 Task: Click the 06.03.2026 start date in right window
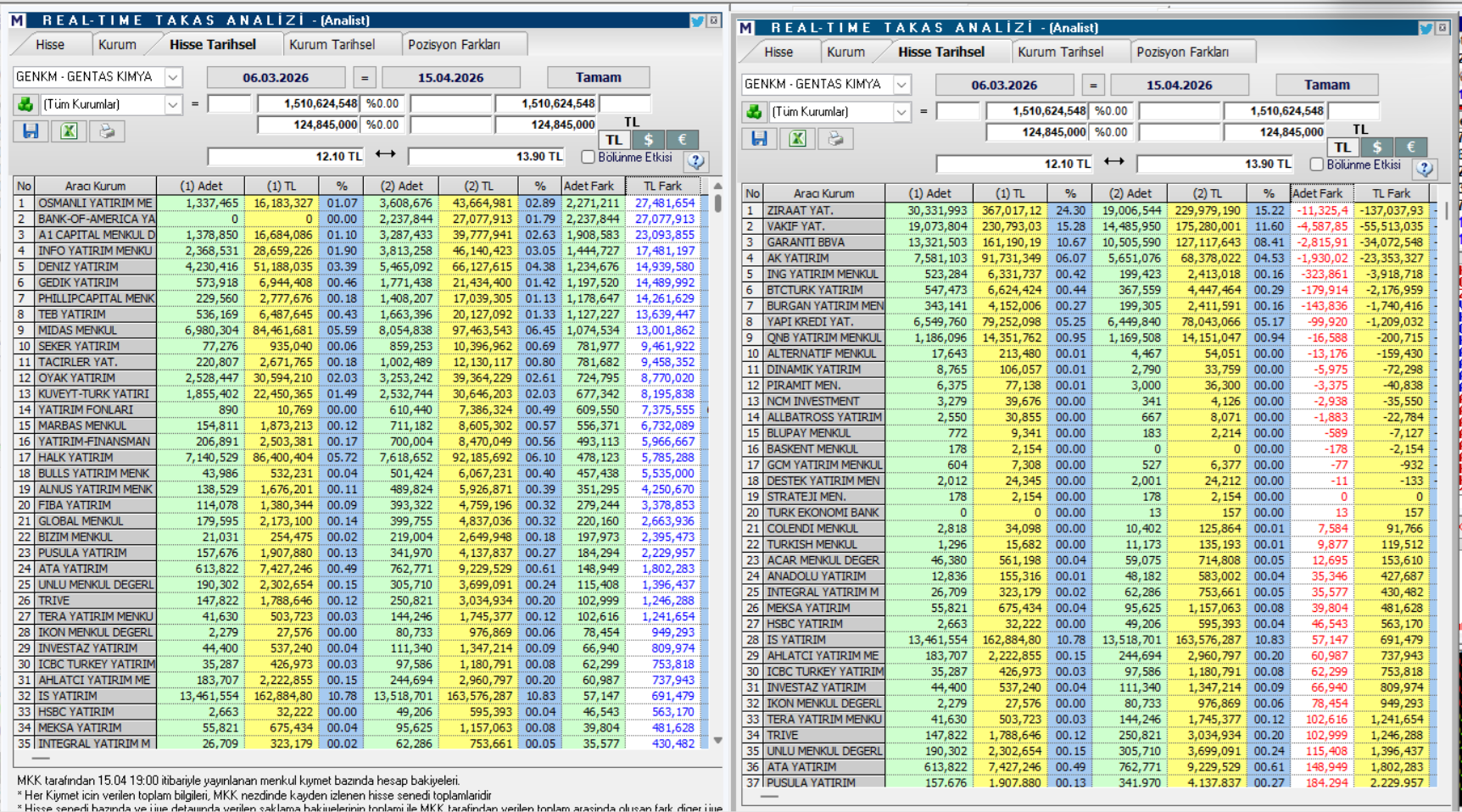coord(1004,85)
